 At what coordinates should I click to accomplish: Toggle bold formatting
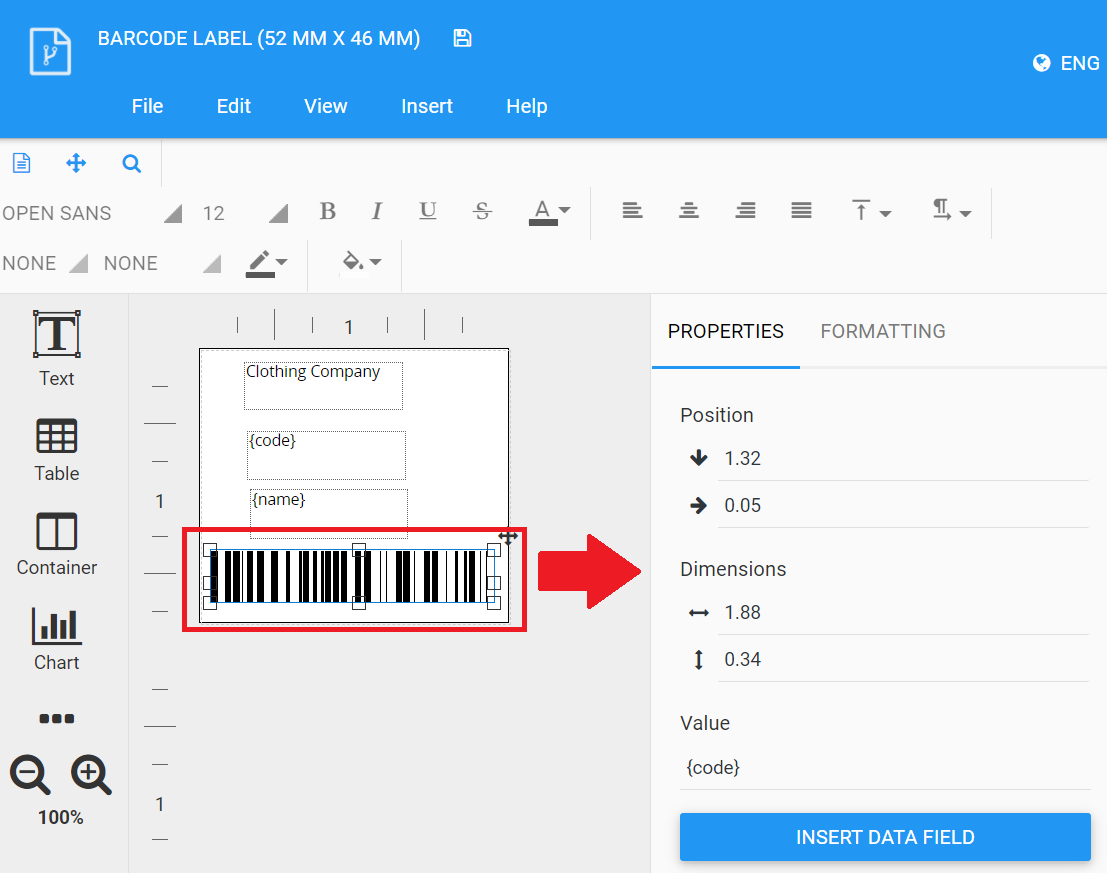pos(328,211)
